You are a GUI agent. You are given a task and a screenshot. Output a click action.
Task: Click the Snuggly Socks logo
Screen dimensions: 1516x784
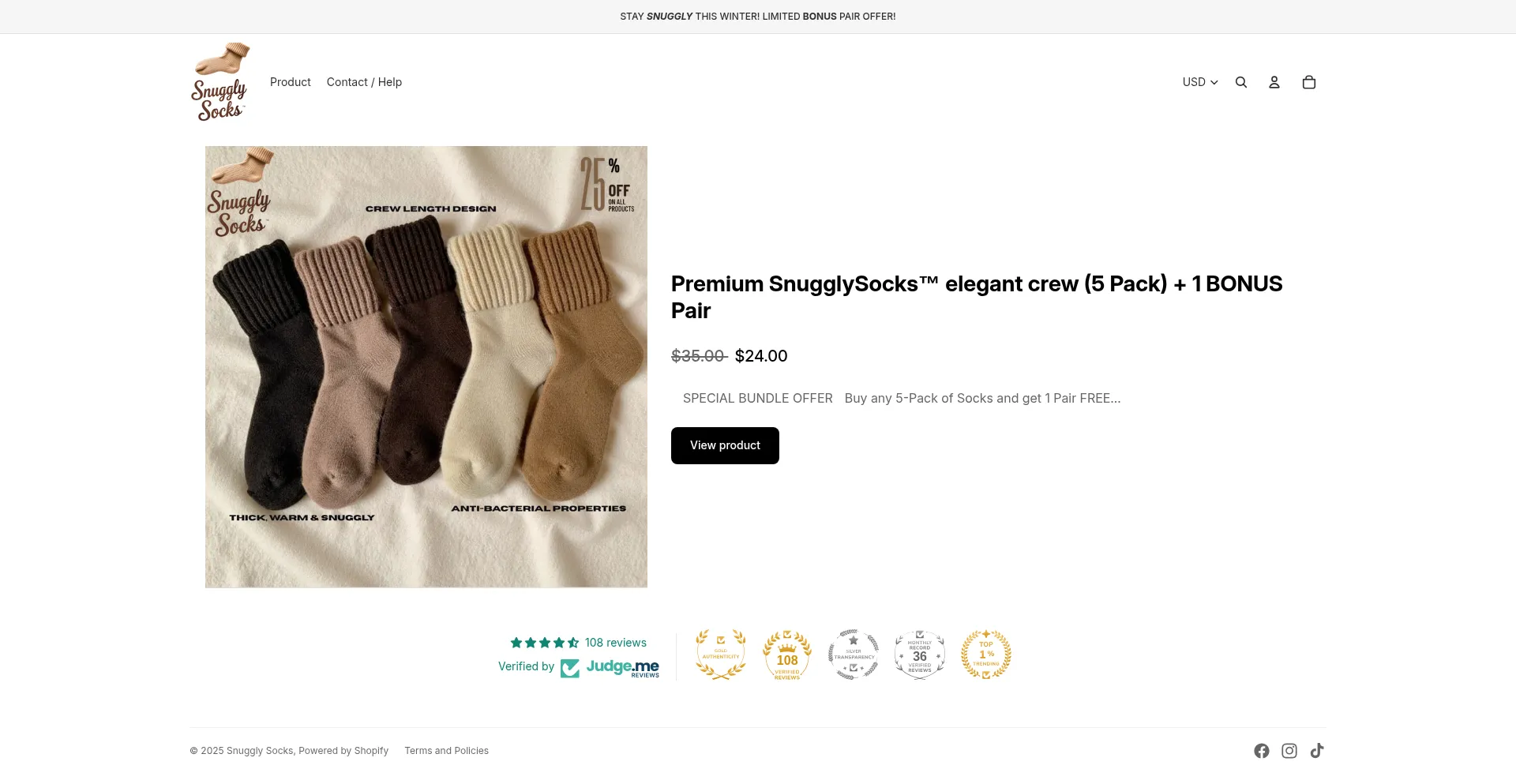click(x=221, y=81)
